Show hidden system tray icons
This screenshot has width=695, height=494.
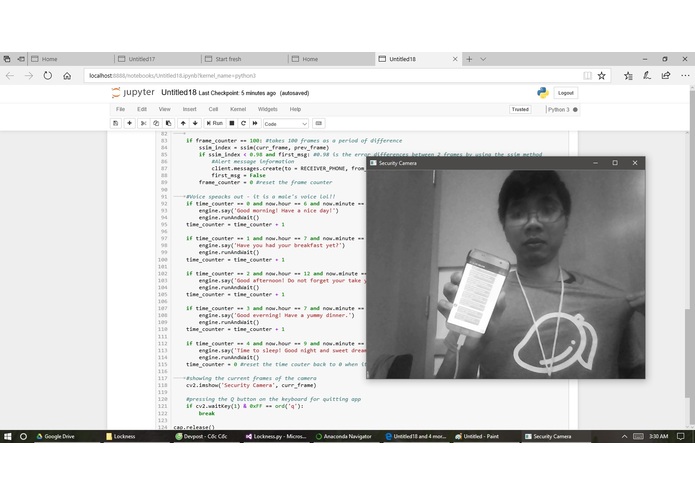tap(624, 436)
